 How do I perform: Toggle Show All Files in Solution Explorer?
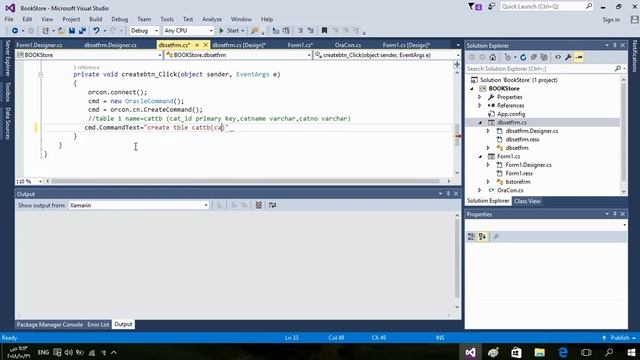(x=544, y=58)
